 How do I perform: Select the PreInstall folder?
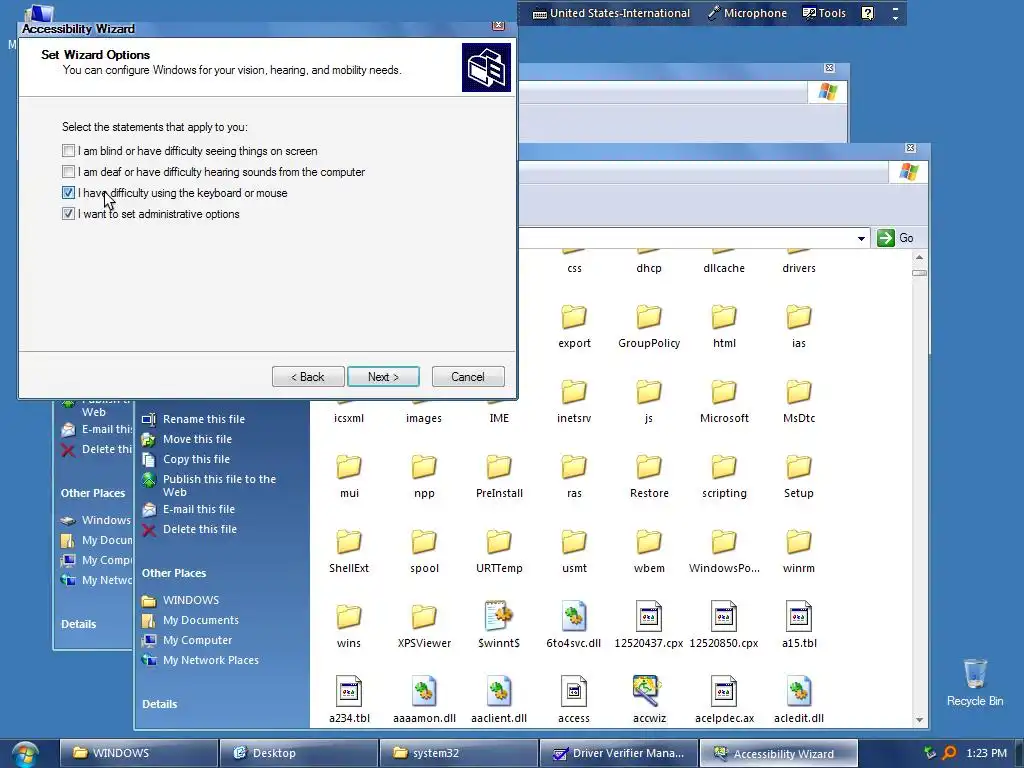point(499,477)
